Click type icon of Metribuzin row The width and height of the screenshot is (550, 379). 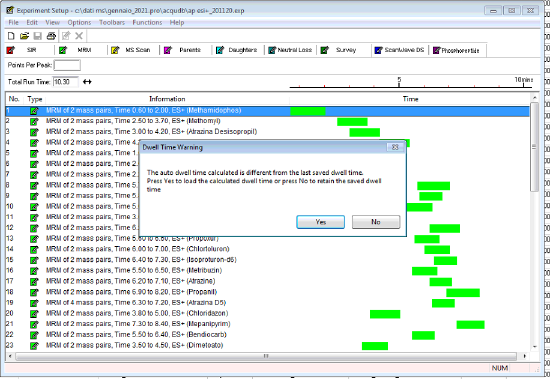tap(34, 271)
